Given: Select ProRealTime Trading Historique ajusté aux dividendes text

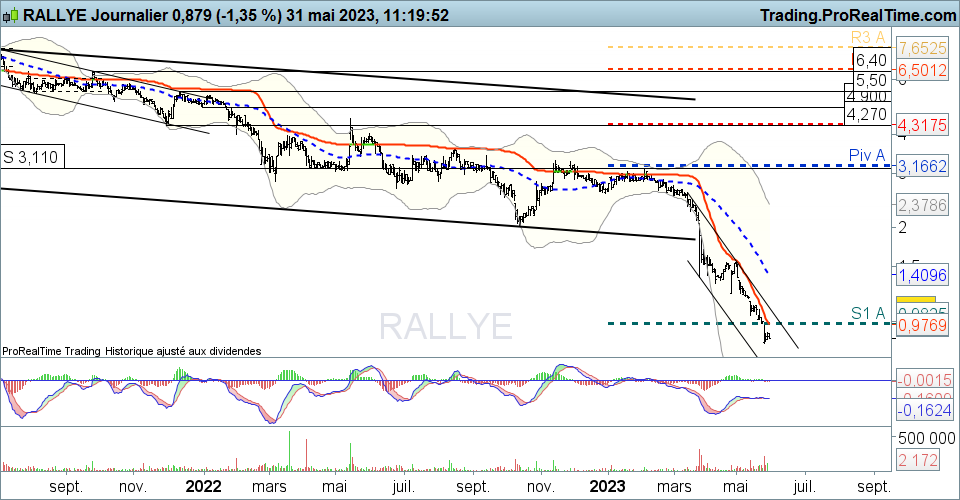Looking at the screenshot, I should coord(132,351).
